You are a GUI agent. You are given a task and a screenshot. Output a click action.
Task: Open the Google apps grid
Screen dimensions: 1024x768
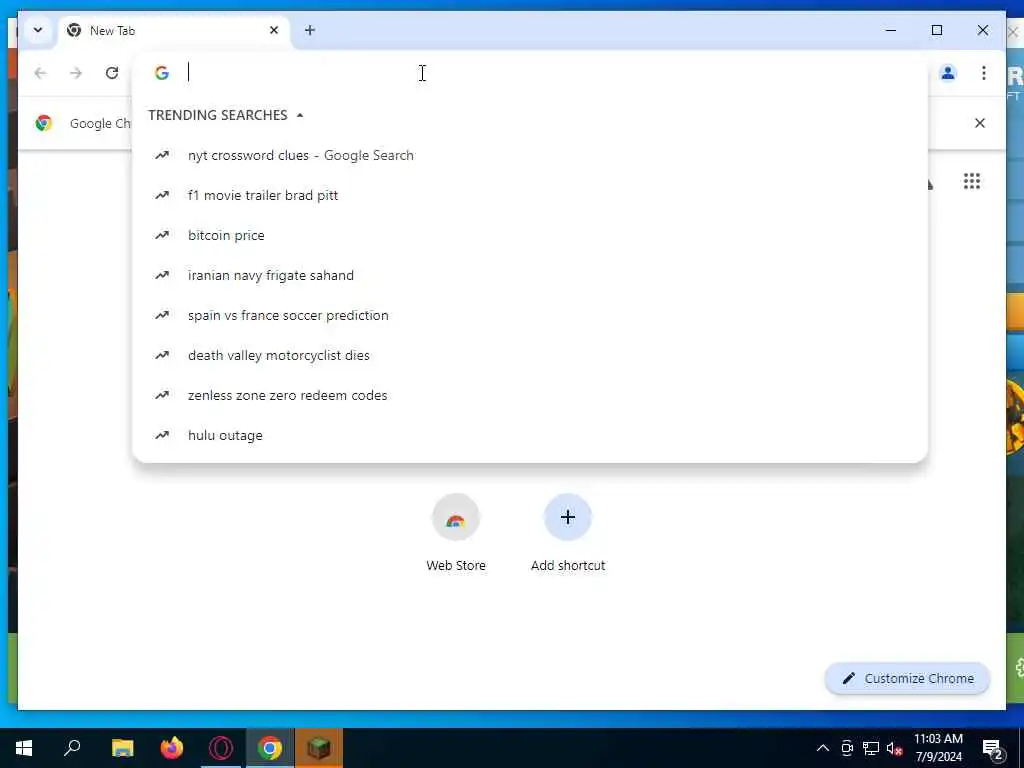(x=972, y=181)
